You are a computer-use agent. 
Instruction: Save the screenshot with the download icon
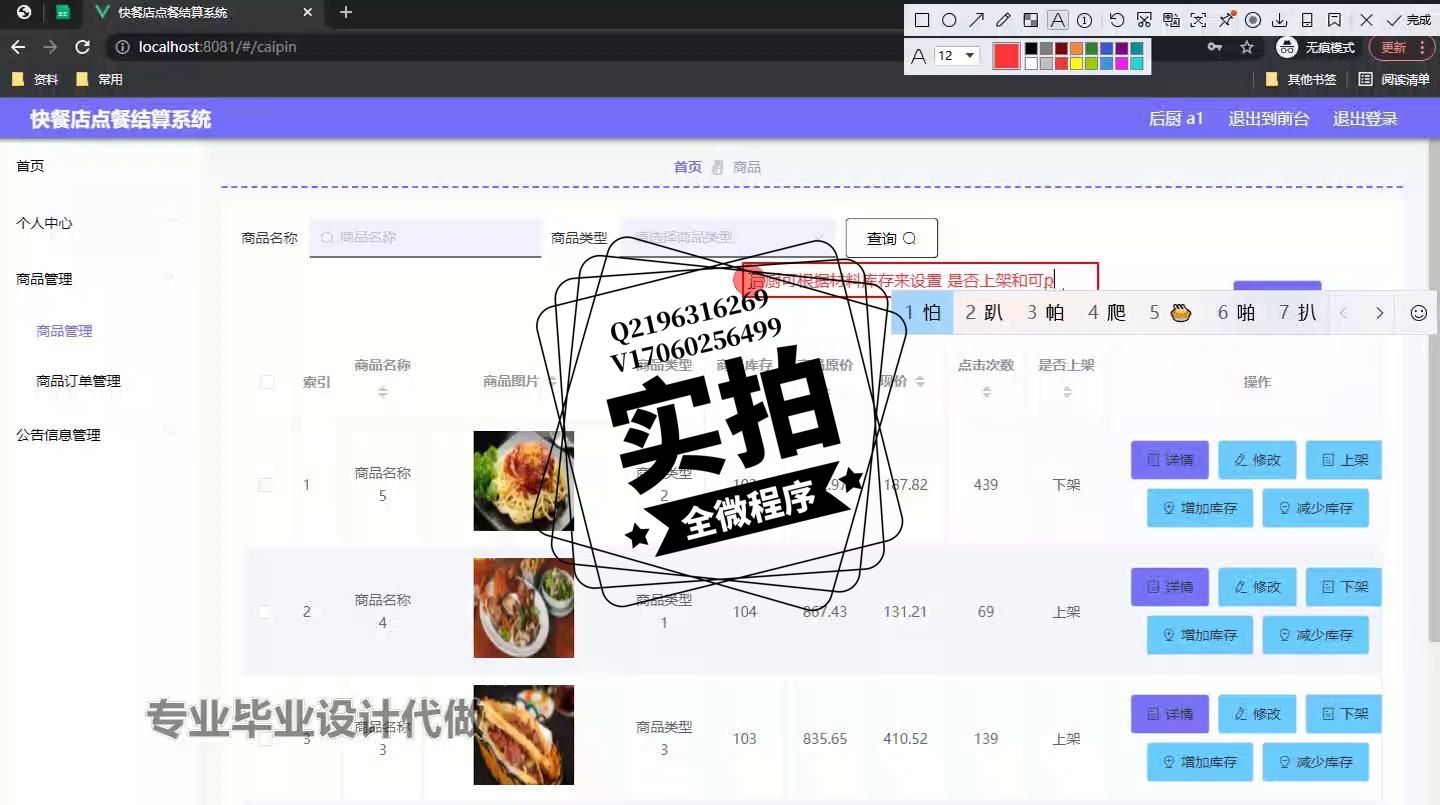[x=1280, y=20]
